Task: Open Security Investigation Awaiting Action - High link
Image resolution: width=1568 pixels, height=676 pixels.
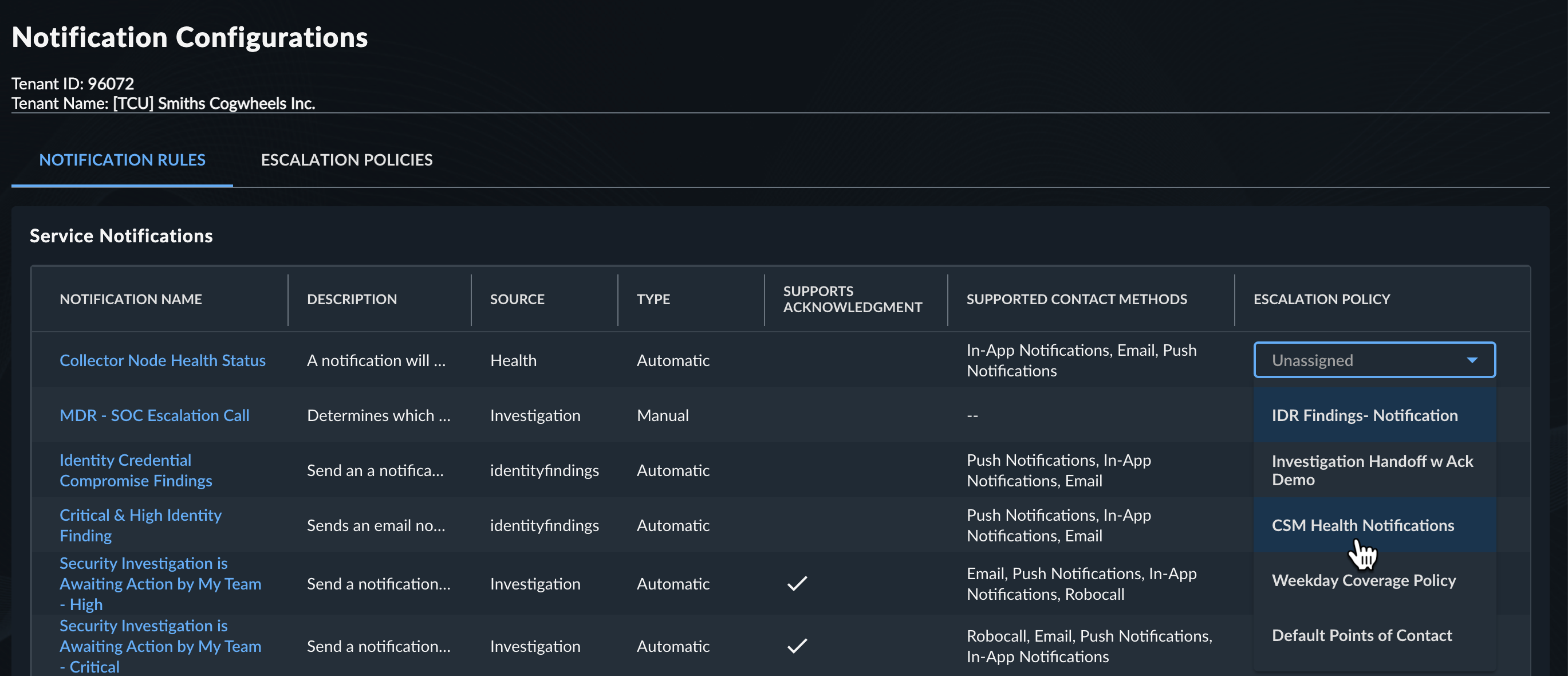Action: tap(160, 583)
